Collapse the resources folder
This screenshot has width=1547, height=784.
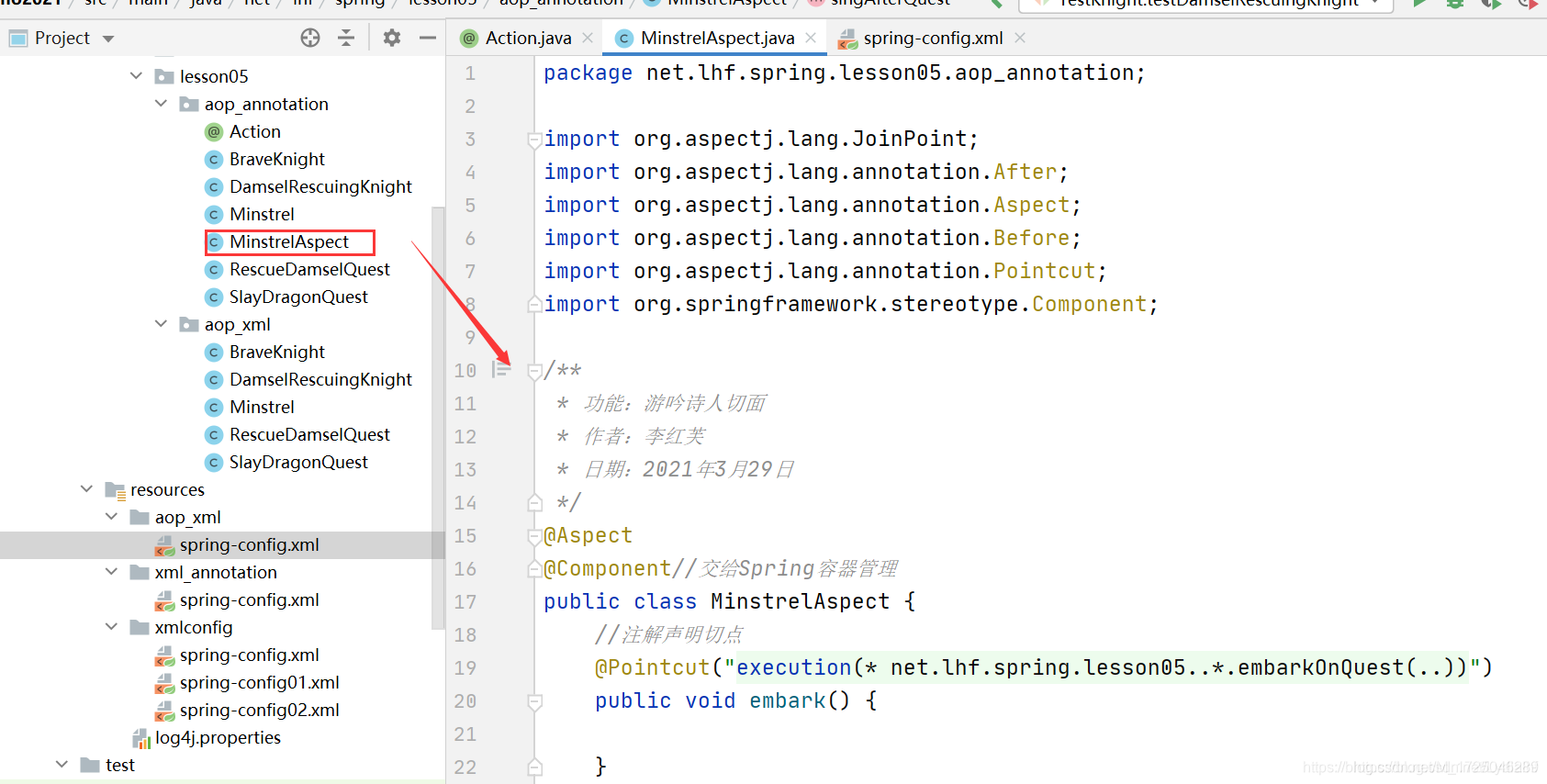(86, 488)
